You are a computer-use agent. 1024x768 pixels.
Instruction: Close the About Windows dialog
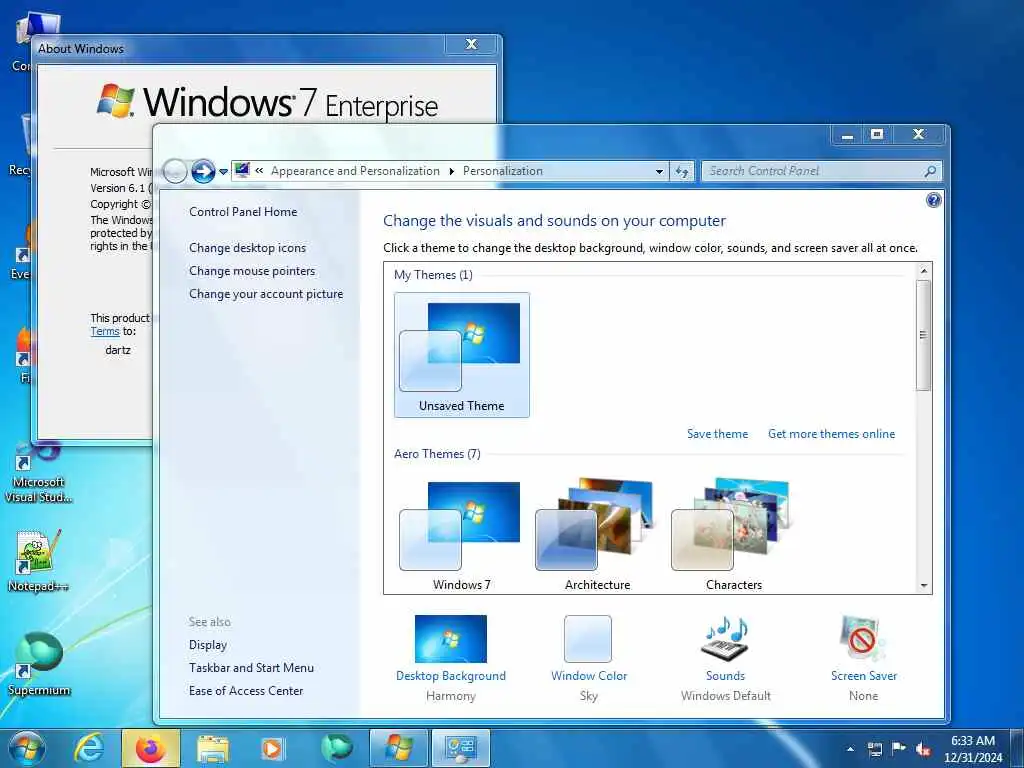pyautogui.click(x=472, y=44)
